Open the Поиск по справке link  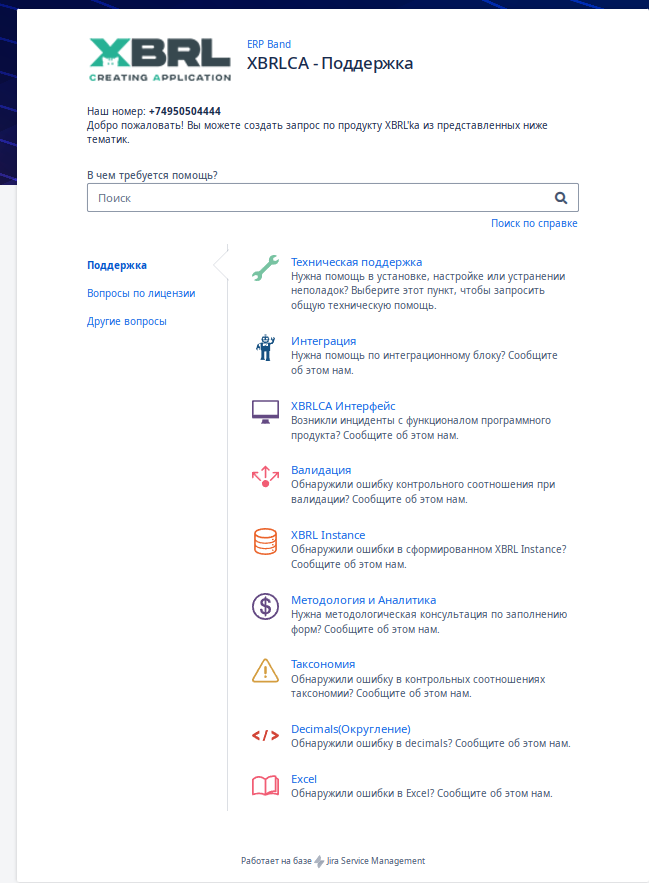[534, 223]
